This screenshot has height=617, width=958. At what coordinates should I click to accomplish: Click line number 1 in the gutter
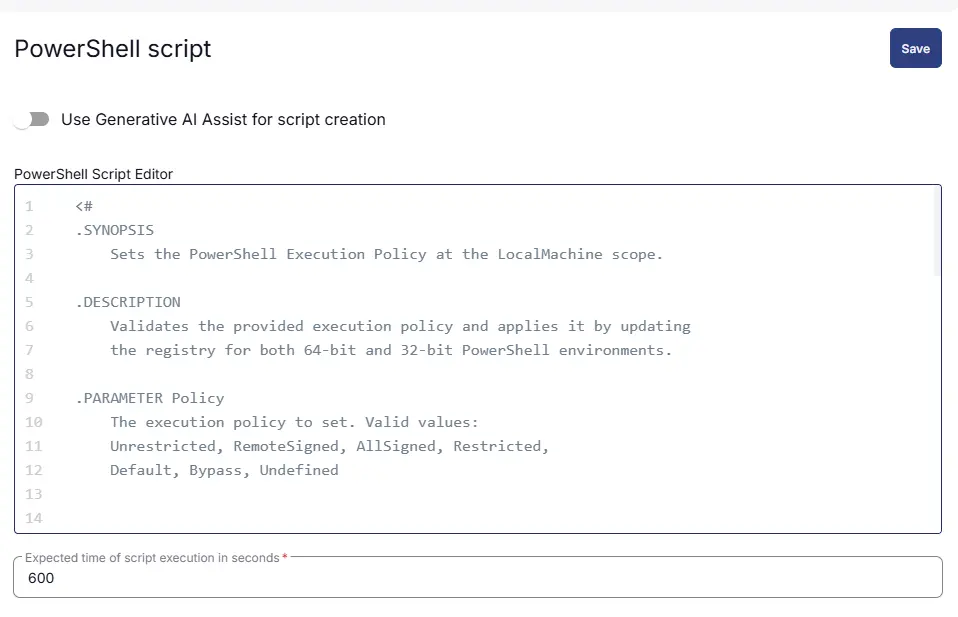pyautogui.click(x=29, y=206)
